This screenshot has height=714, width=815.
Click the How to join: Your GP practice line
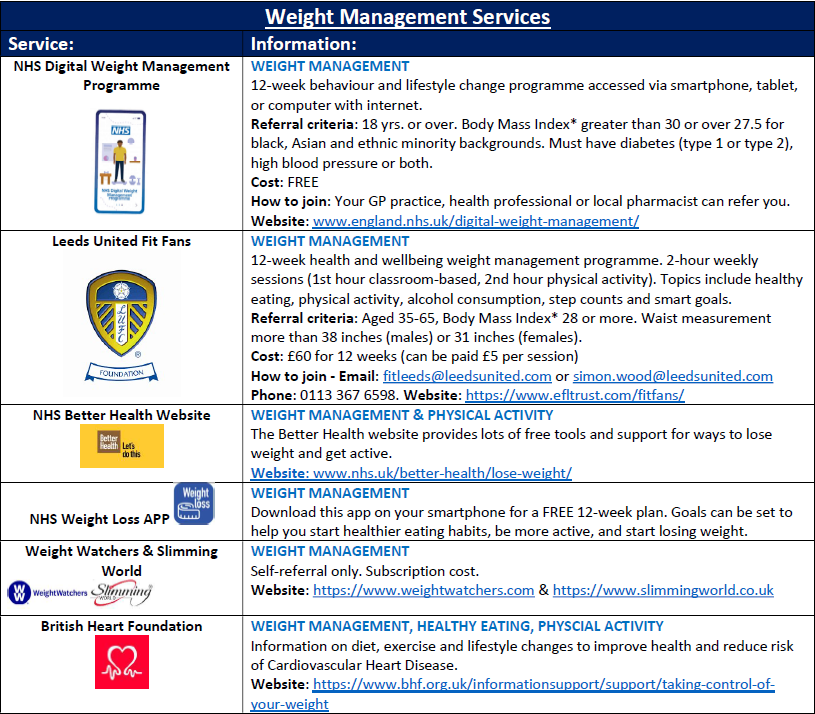pos(520,202)
